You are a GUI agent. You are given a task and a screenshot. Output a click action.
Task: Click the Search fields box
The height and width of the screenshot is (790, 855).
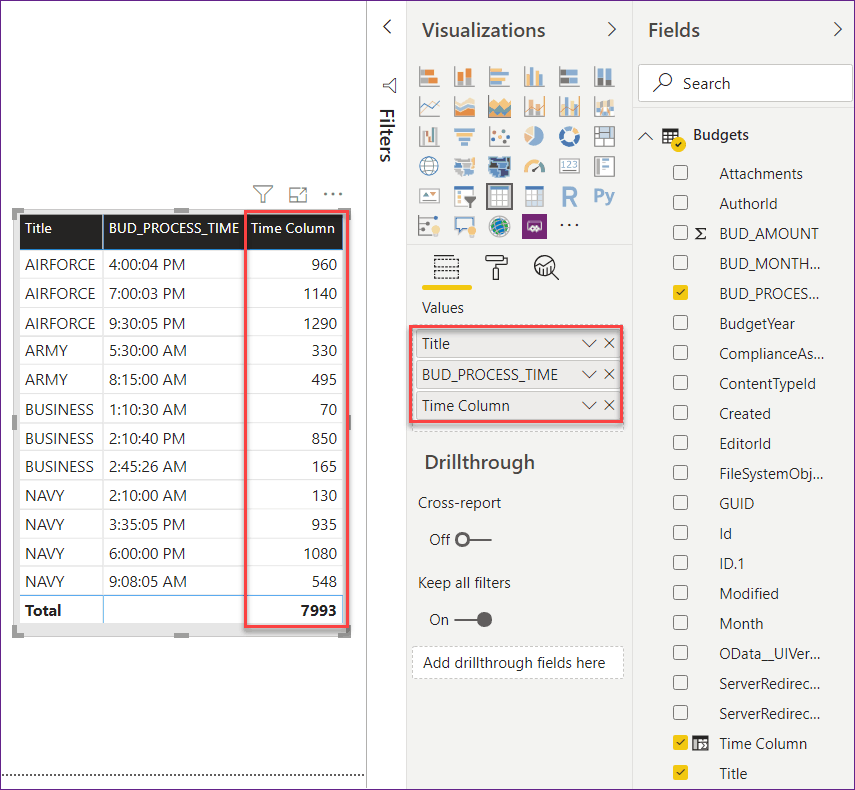pos(745,83)
